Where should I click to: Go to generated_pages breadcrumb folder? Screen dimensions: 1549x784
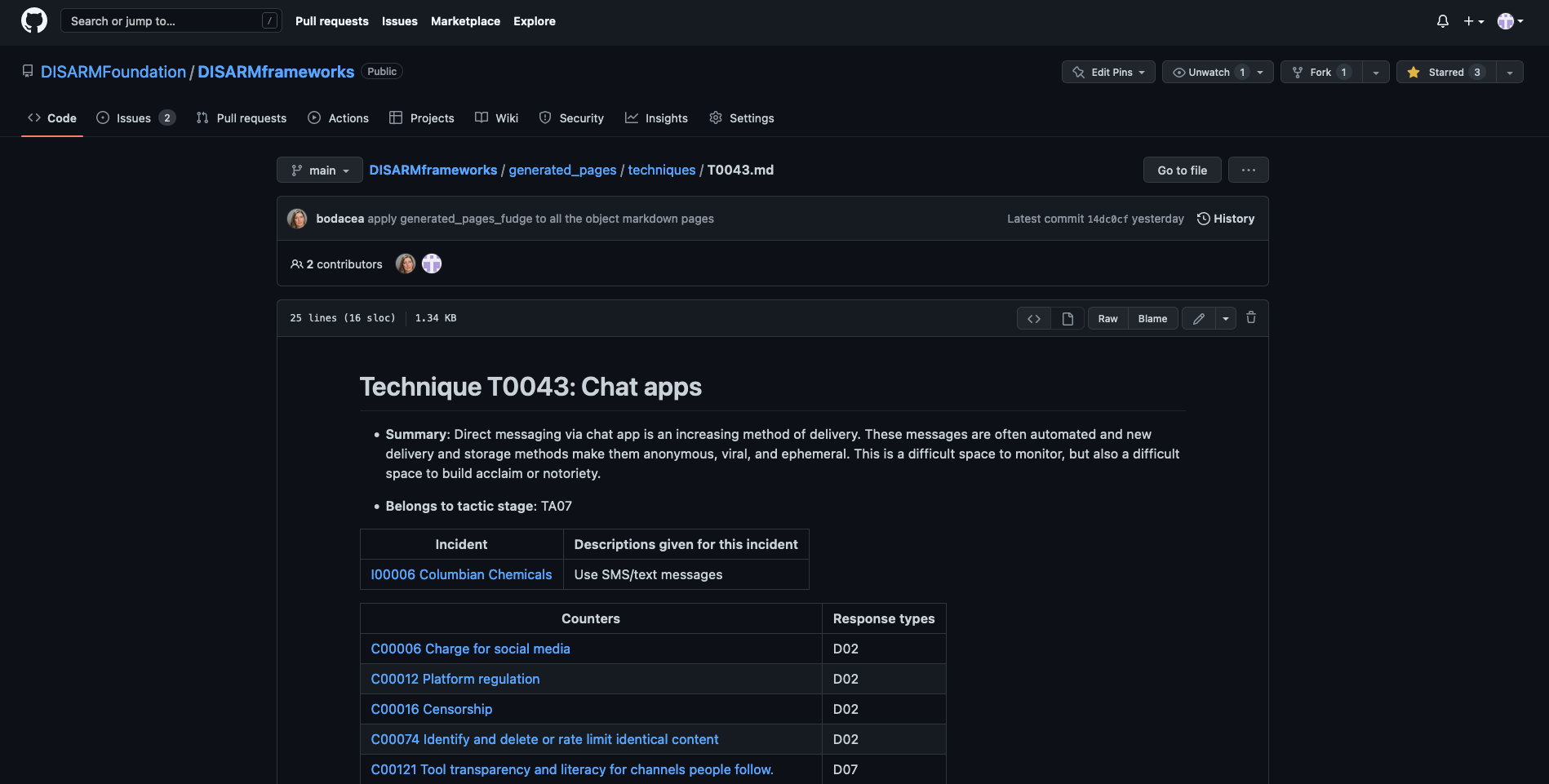tap(562, 170)
